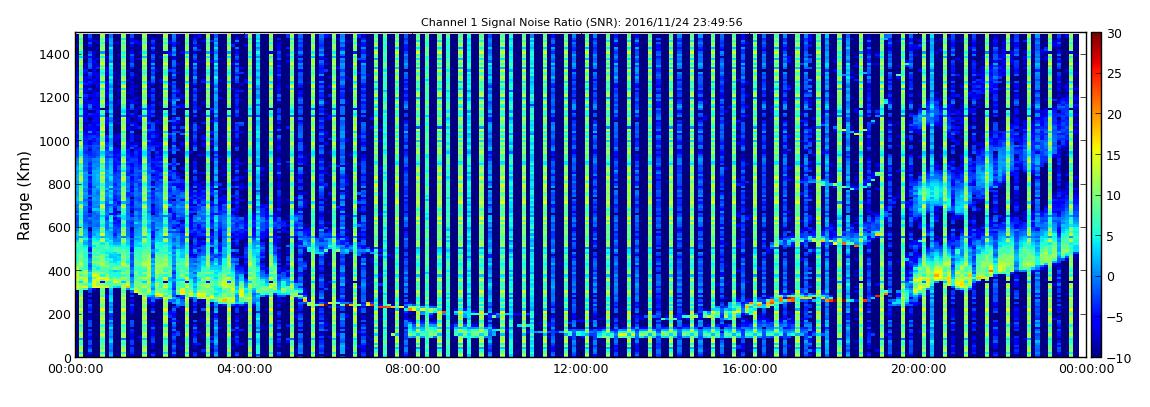Click the x-axis tick label '20:00:00'
1150x407 pixels.
coord(916,370)
